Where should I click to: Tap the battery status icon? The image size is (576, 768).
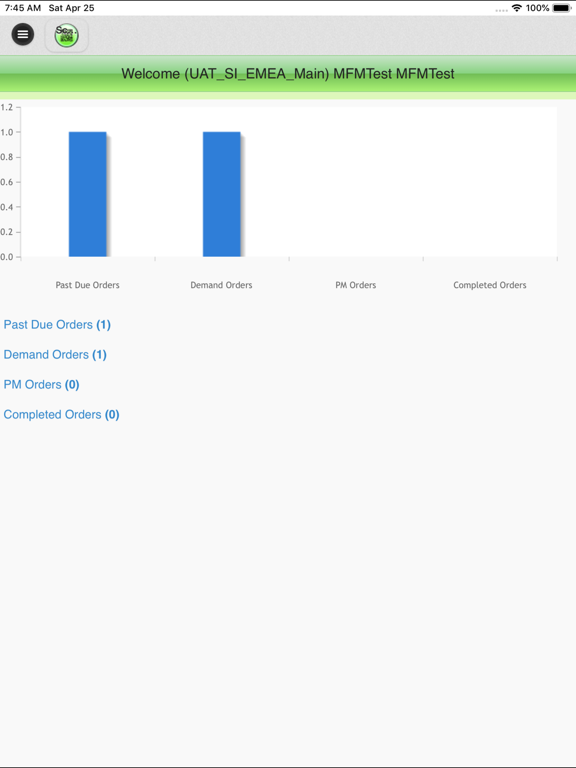(562, 8)
